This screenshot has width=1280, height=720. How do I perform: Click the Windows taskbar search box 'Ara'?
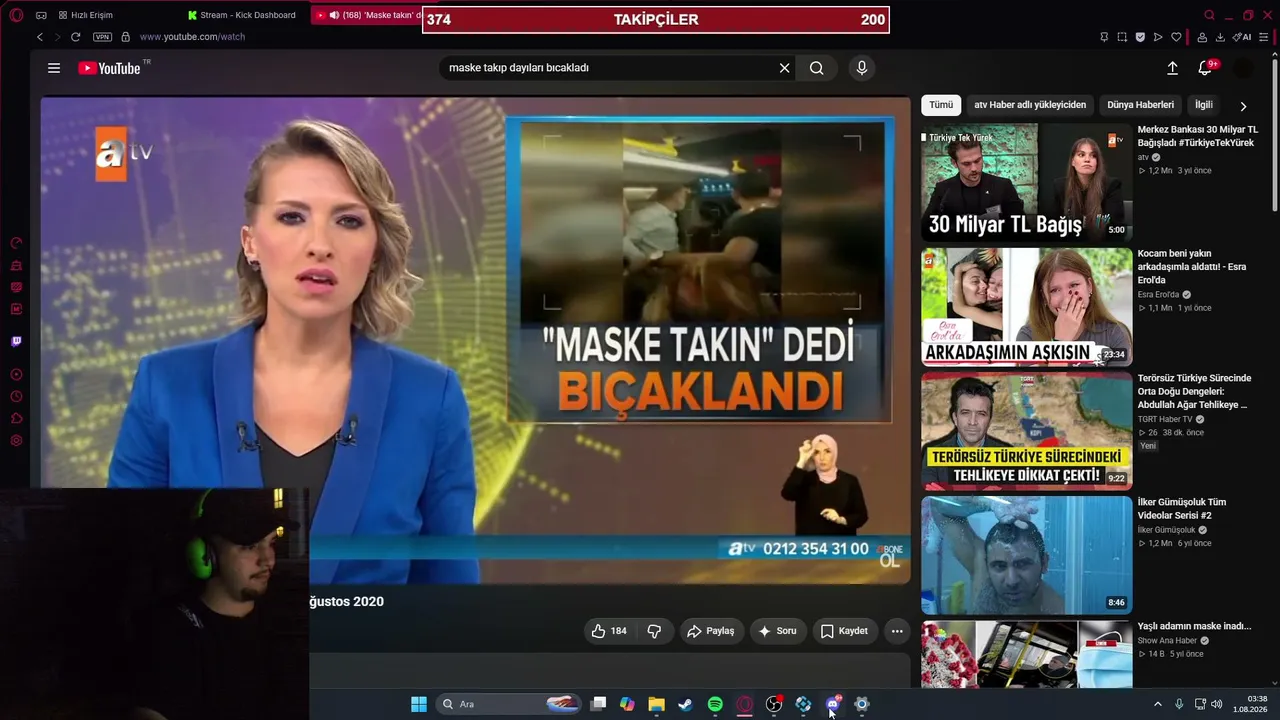pyautogui.click(x=510, y=704)
